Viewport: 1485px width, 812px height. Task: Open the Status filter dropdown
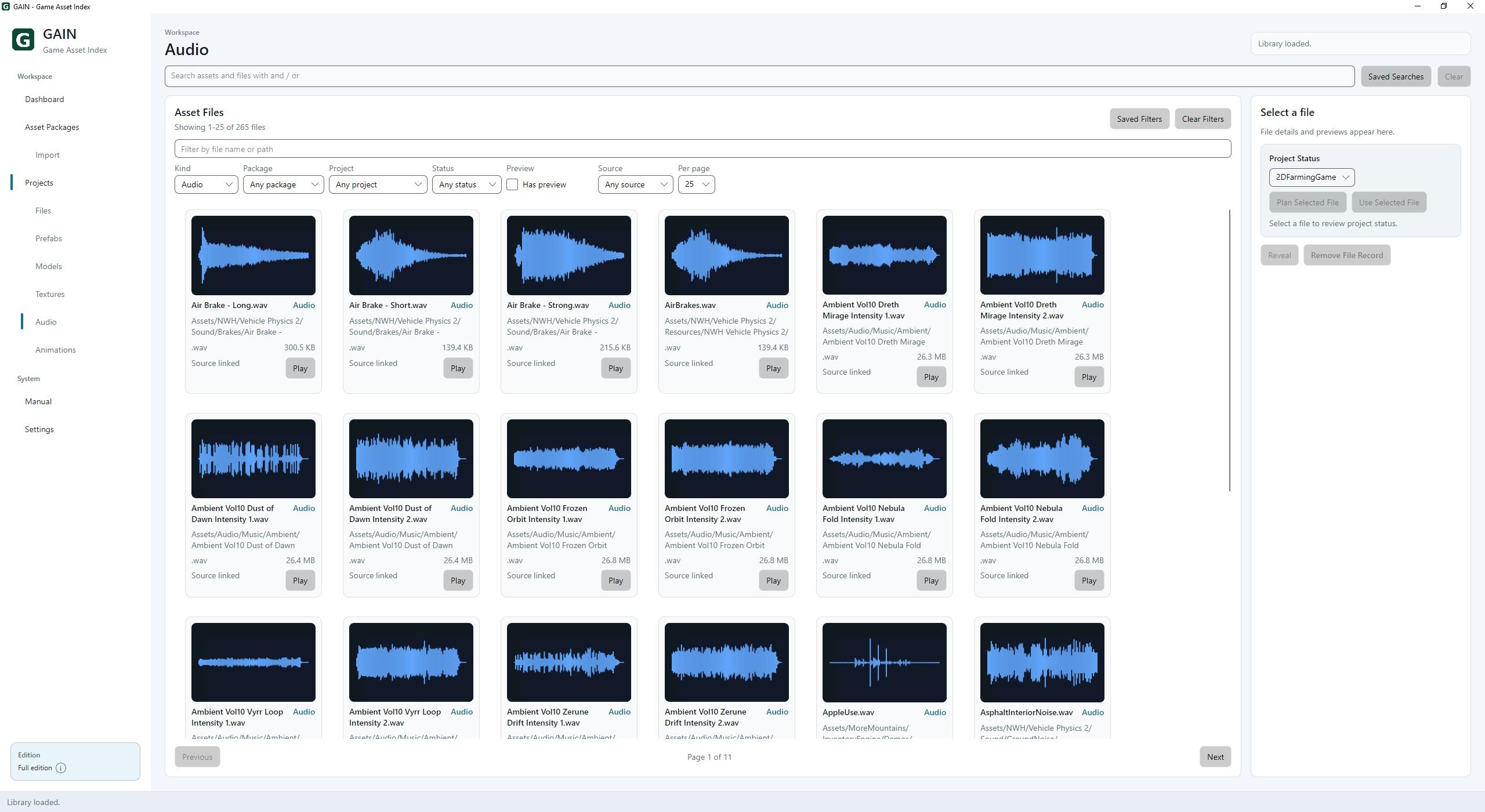(466, 184)
